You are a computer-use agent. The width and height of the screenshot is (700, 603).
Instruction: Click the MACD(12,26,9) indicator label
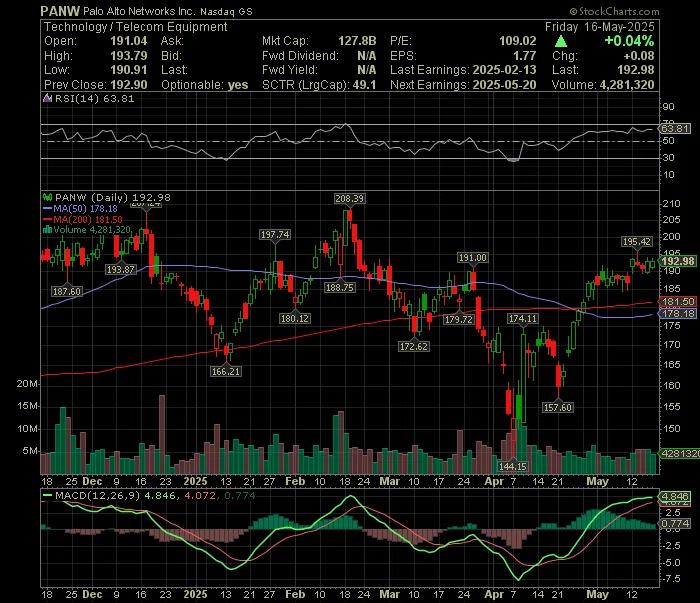point(97,495)
